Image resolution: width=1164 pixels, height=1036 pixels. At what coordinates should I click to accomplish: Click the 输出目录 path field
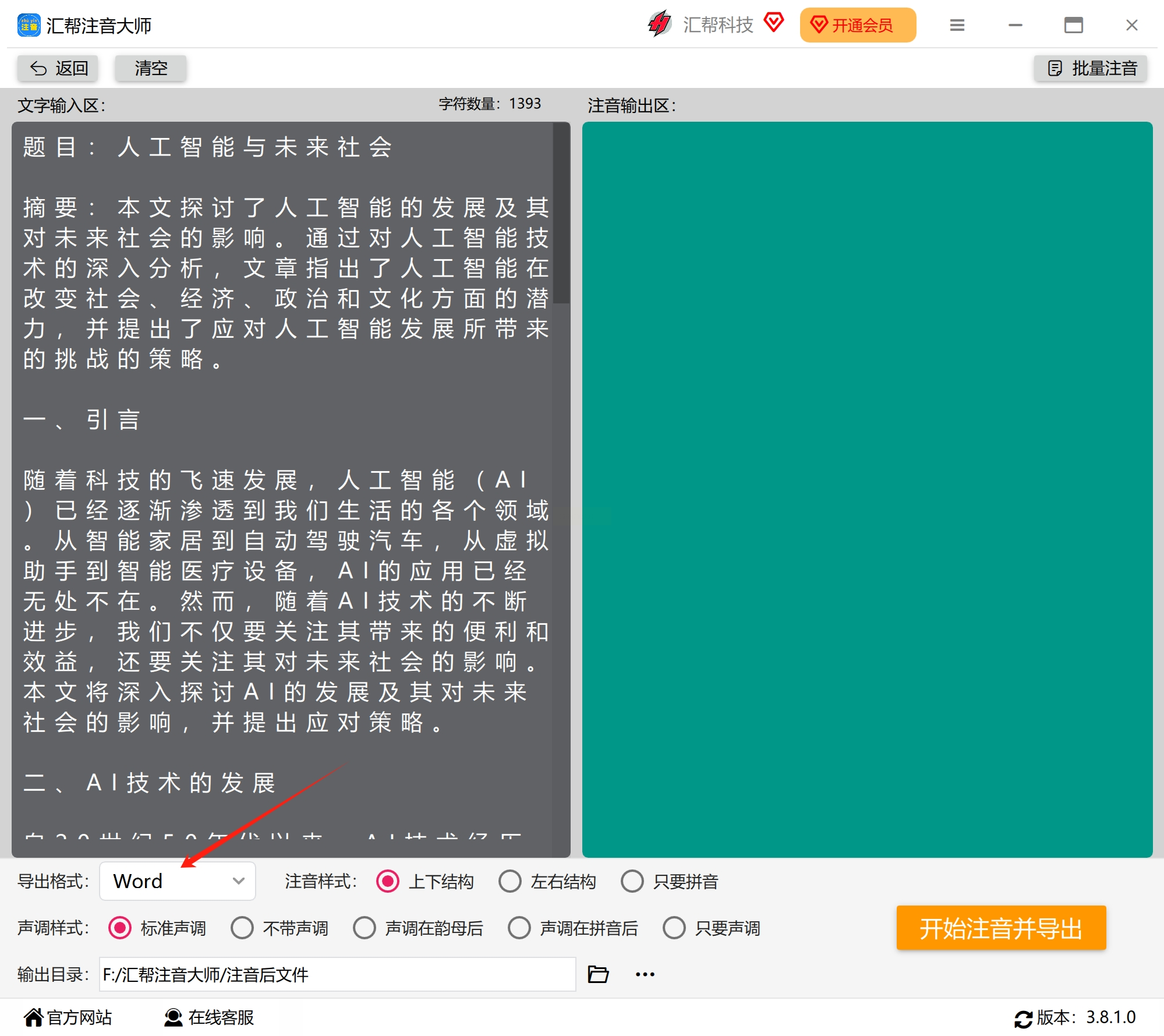tap(337, 974)
